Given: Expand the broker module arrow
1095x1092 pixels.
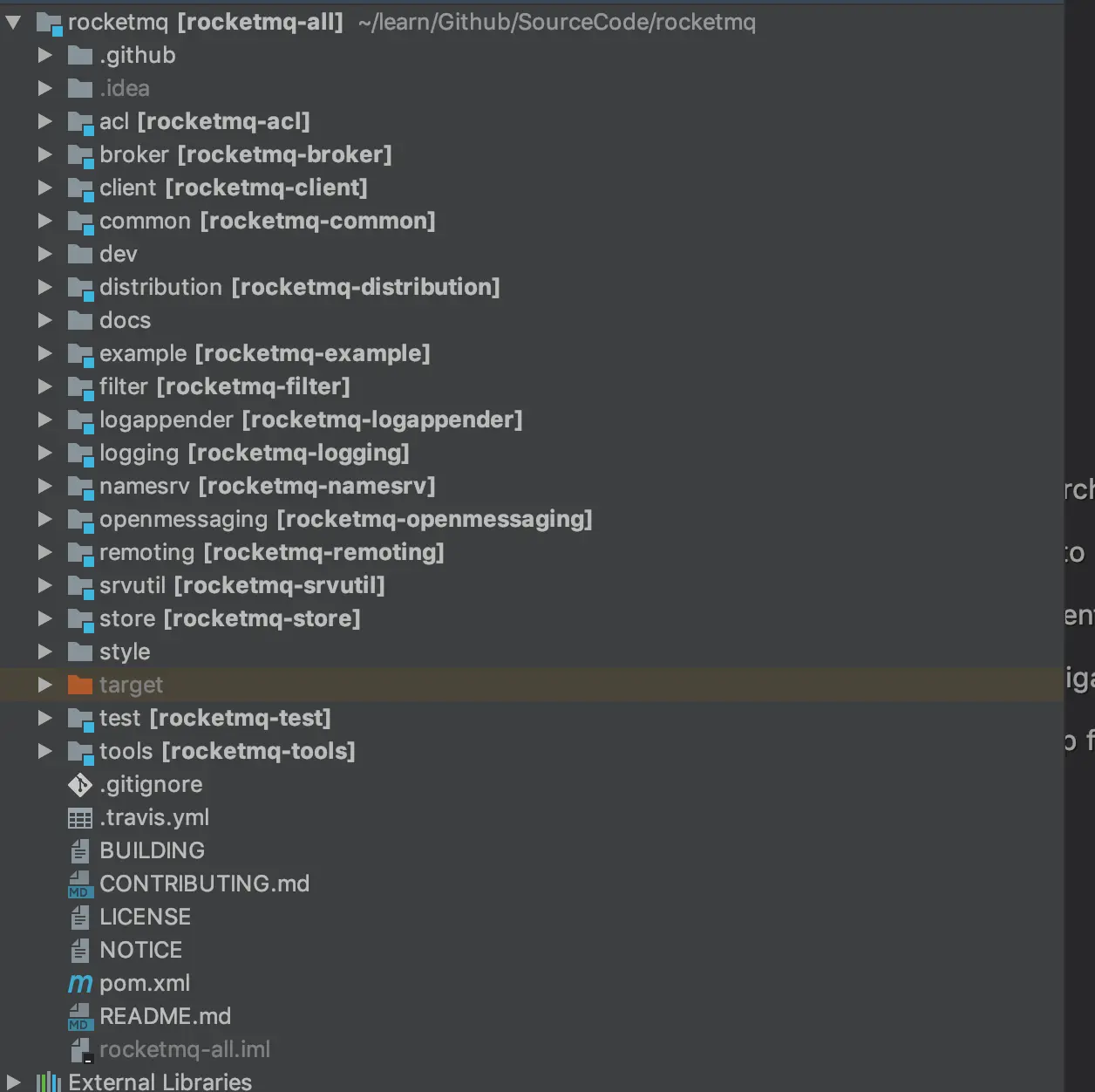Looking at the screenshot, I should click(45, 154).
